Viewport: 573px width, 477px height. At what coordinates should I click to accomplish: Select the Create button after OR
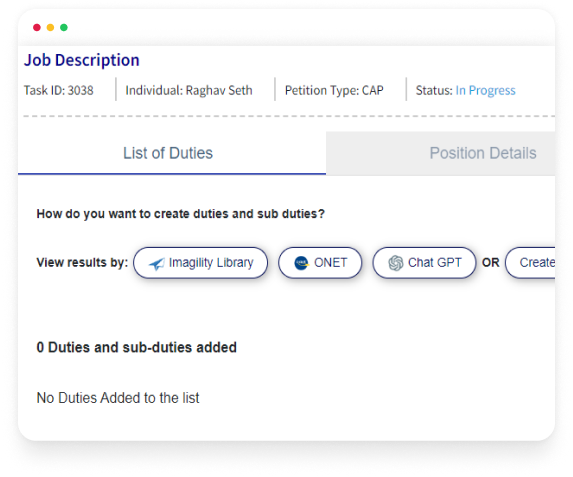530,263
